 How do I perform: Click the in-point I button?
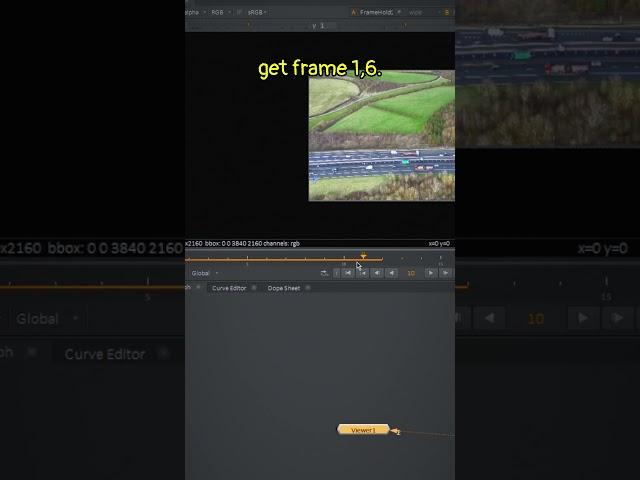(336, 273)
